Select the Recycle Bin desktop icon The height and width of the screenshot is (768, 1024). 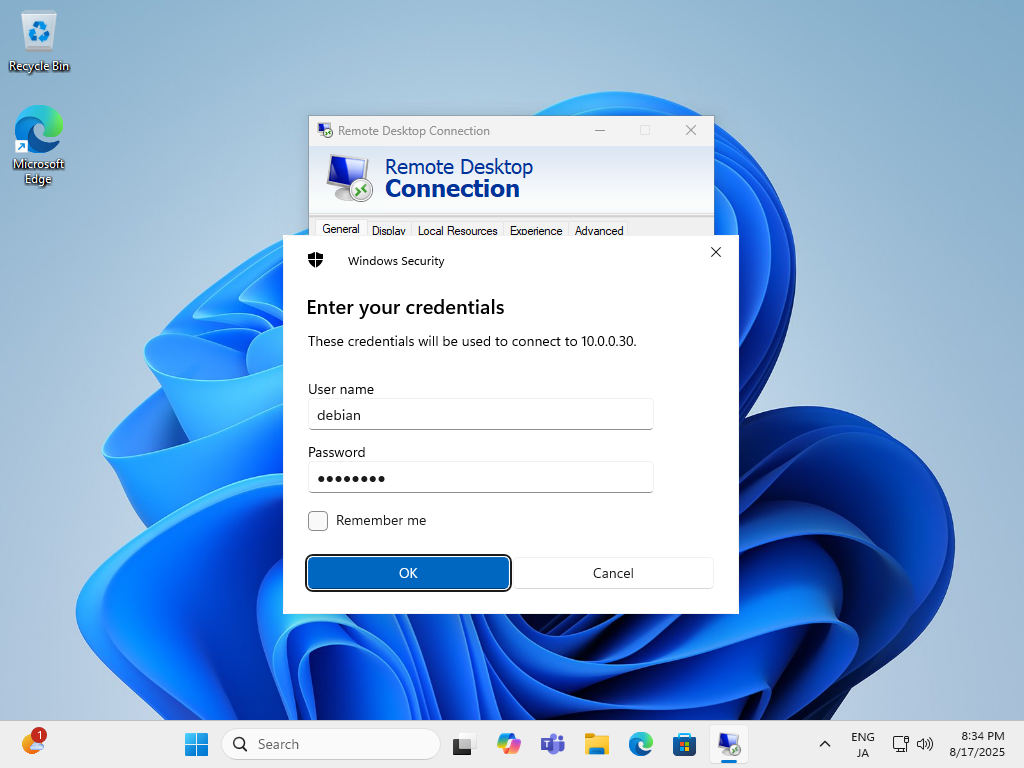point(38,38)
